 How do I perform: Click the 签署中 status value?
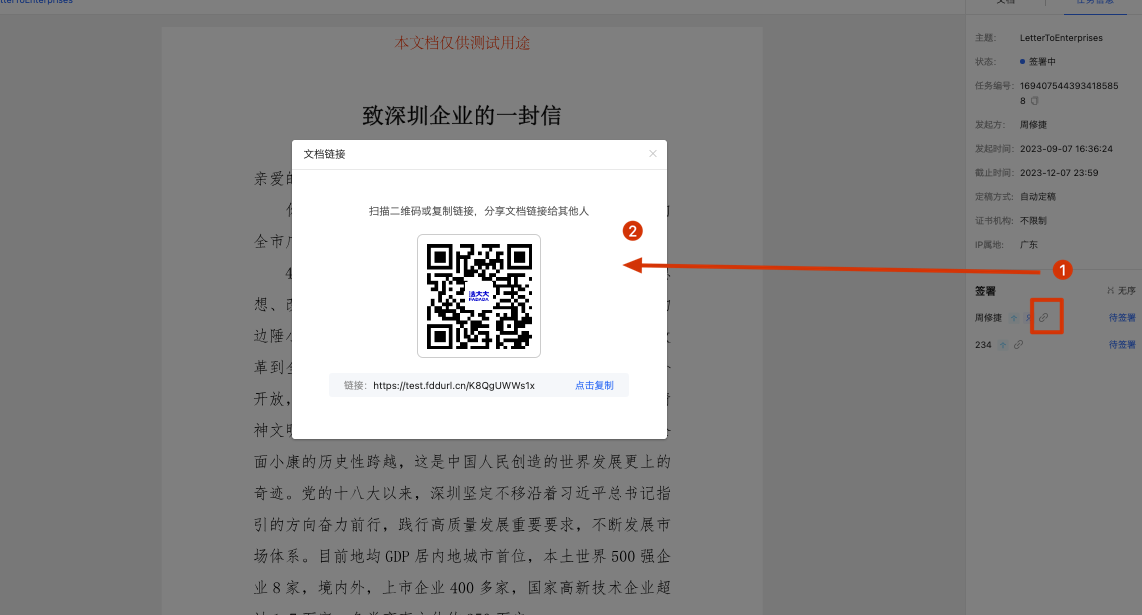[1041, 62]
